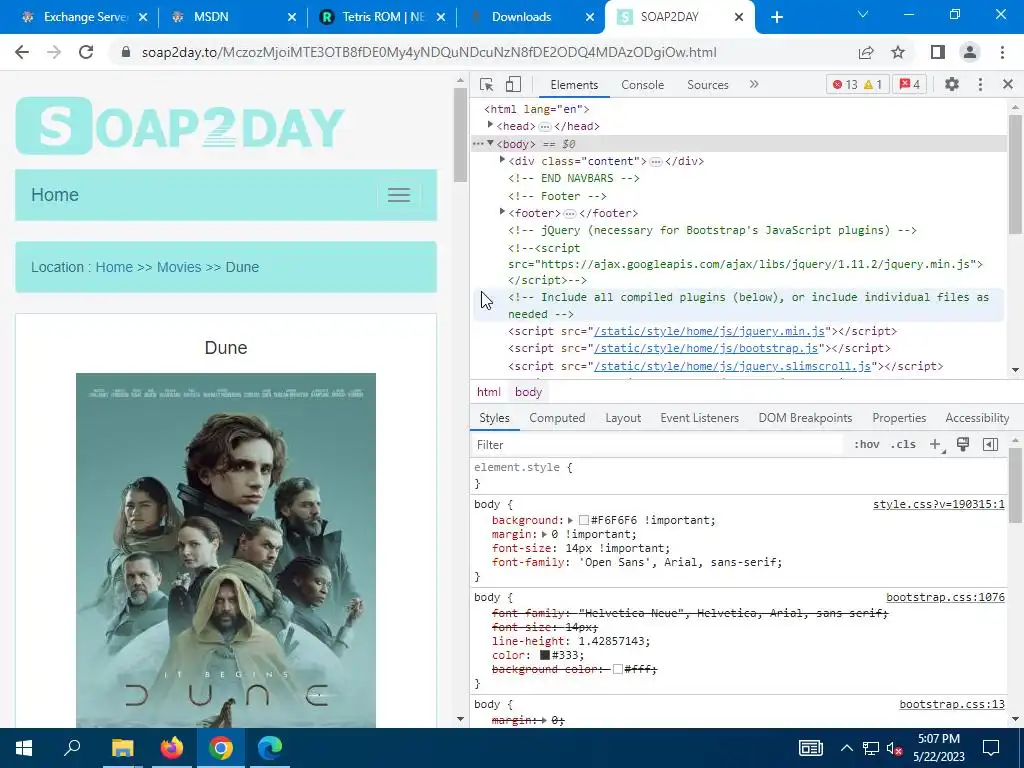Show more DevTools tabs with the chevron
Screen dimensions: 1024x768
click(x=754, y=84)
